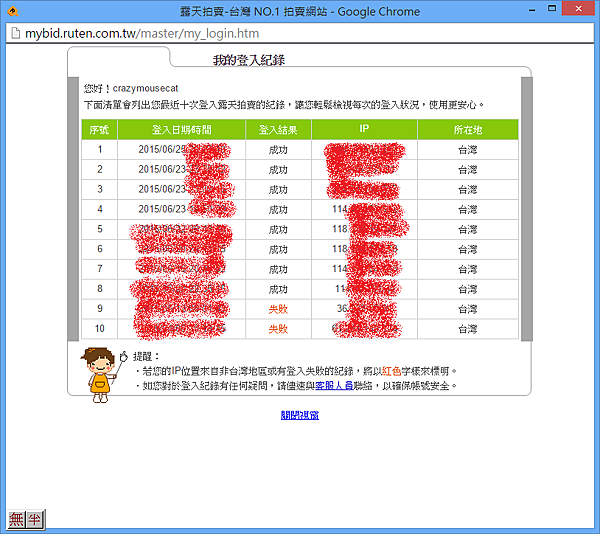This screenshot has width=600, height=534.
Task: Click the 登入結果 column header
Action: click(x=278, y=130)
